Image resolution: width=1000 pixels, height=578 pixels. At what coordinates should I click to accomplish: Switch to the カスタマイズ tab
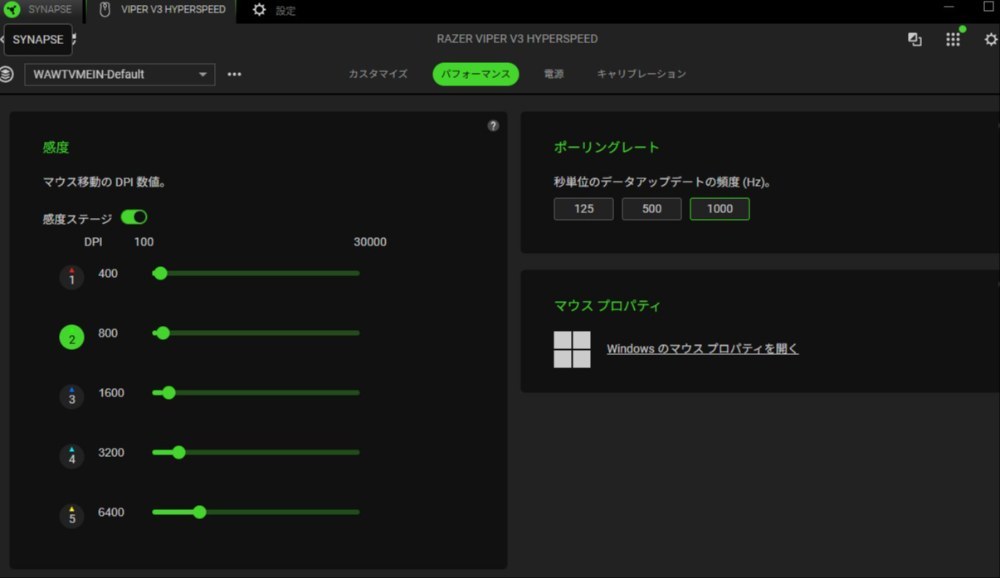click(378, 74)
